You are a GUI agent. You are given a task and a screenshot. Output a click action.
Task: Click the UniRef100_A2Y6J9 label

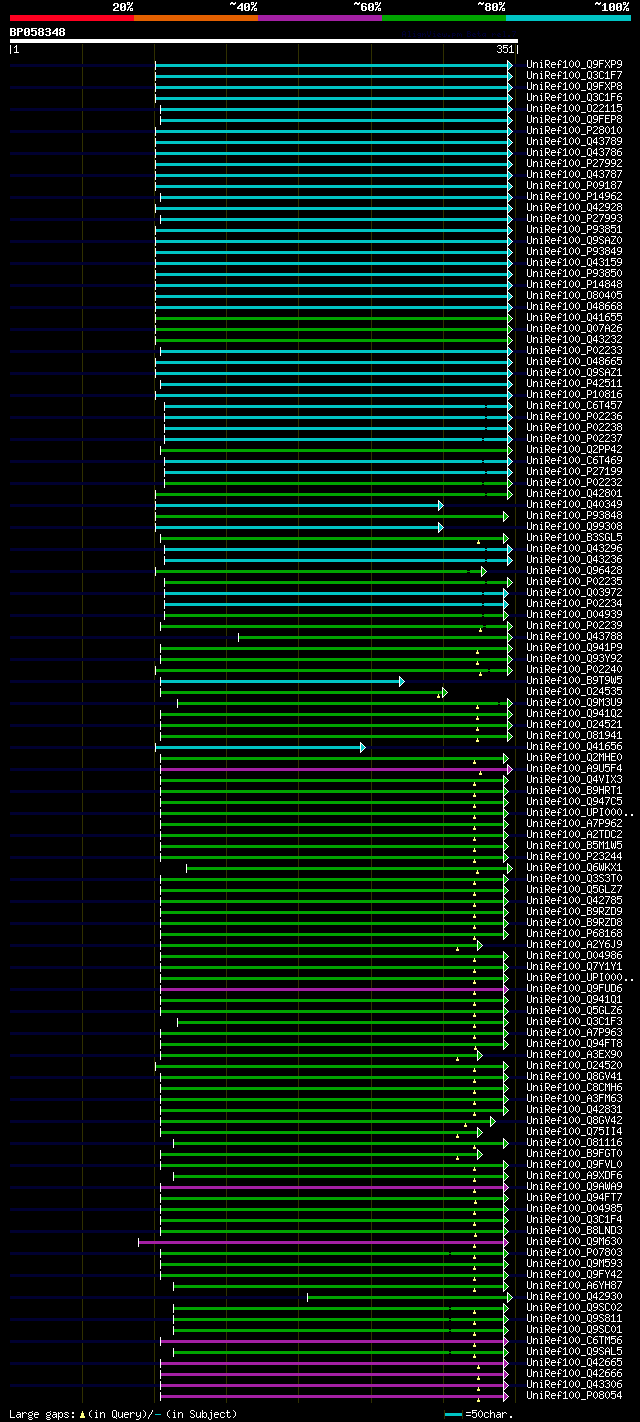pos(574,945)
